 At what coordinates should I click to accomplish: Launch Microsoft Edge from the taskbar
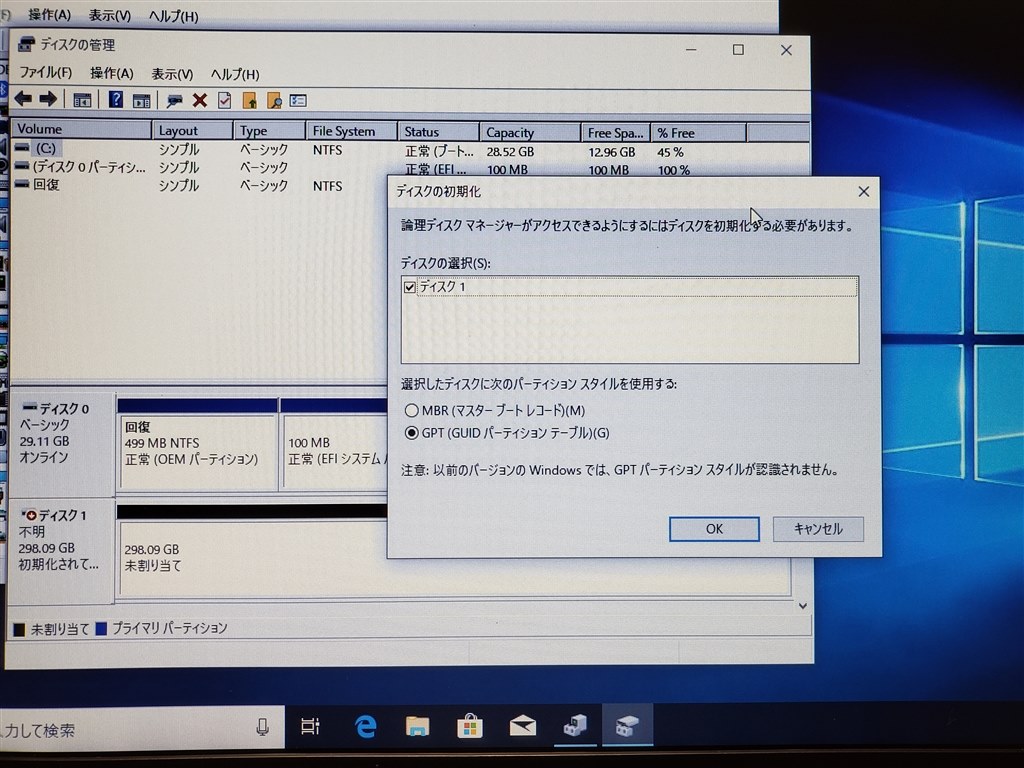click(x=366, y=726)
